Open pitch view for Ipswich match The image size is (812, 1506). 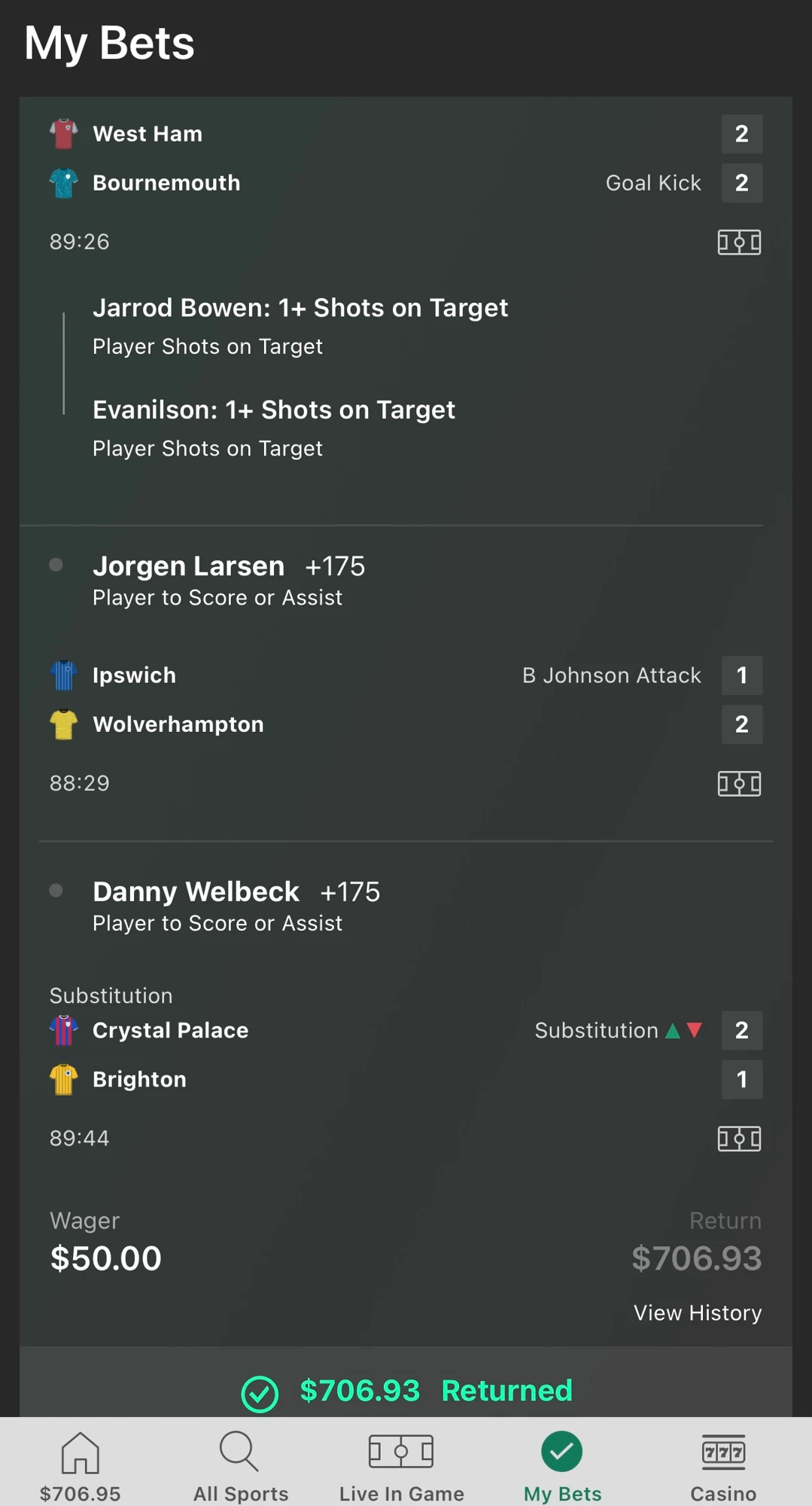(739, 783)
